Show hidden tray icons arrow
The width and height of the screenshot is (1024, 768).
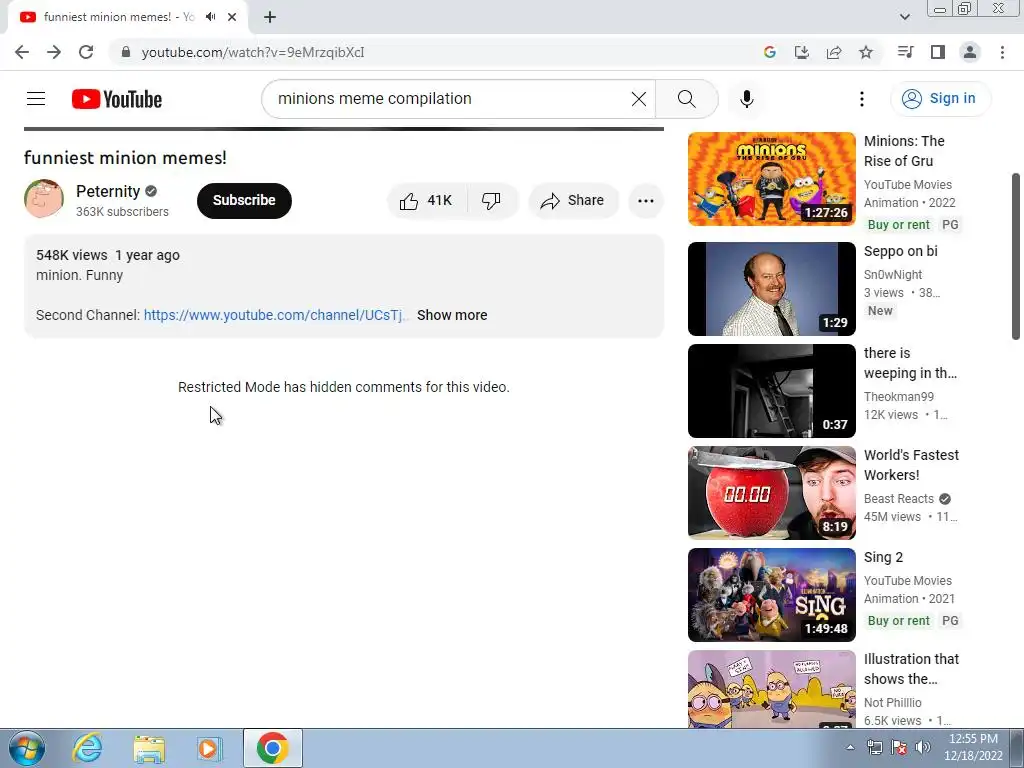[850, 748]
